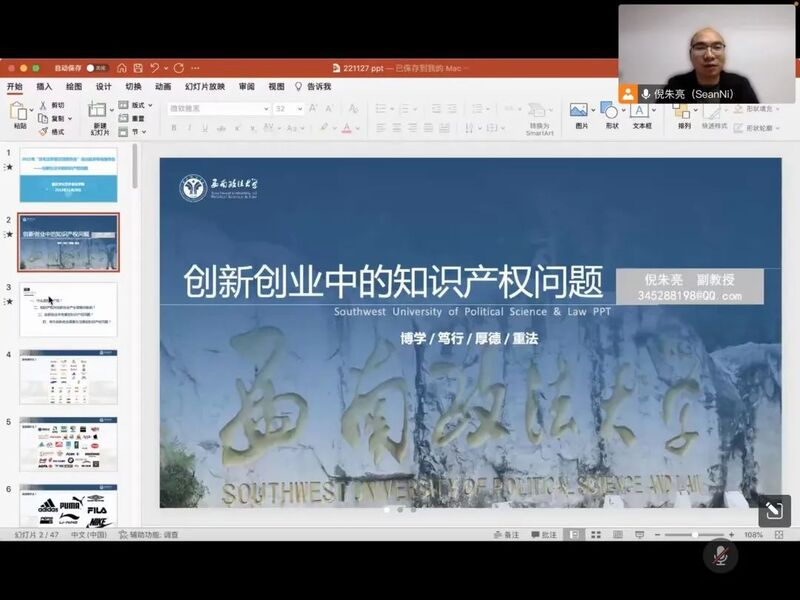This screenshot has width=800, height=600.
Task: Click the fit slide to window icon
Action: pyautogui.click(x=779, y=535)
